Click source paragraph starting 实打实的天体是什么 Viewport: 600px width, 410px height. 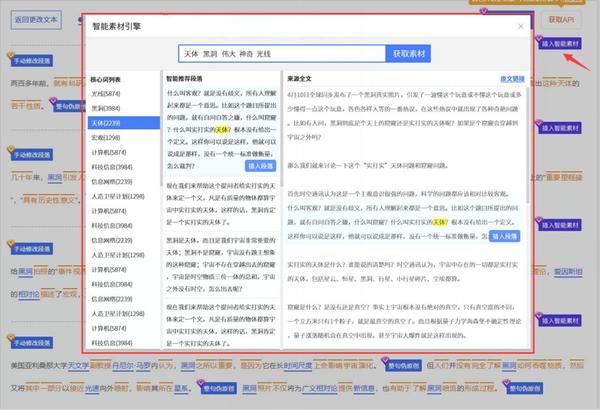(405, 271)
